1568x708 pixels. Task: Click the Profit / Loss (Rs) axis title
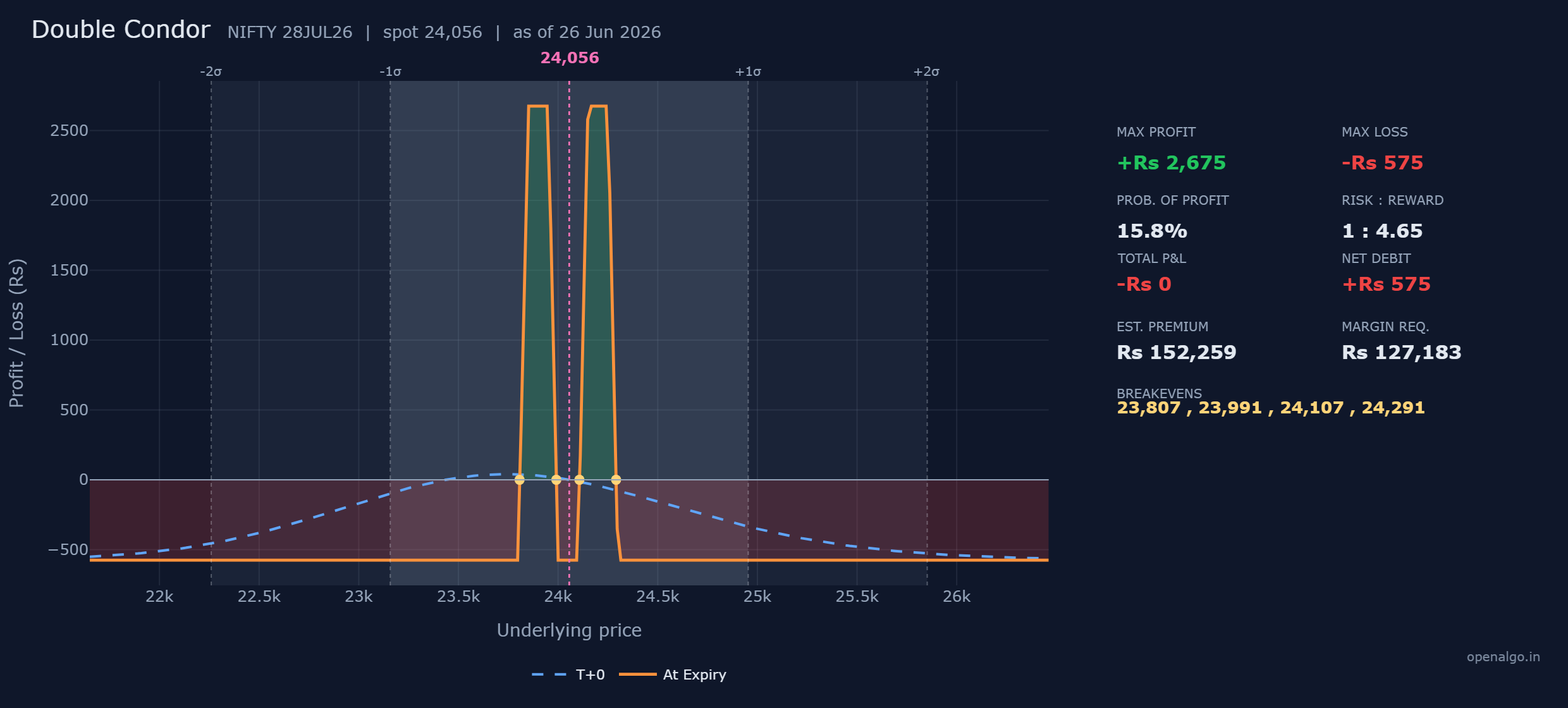click(16, 333)
